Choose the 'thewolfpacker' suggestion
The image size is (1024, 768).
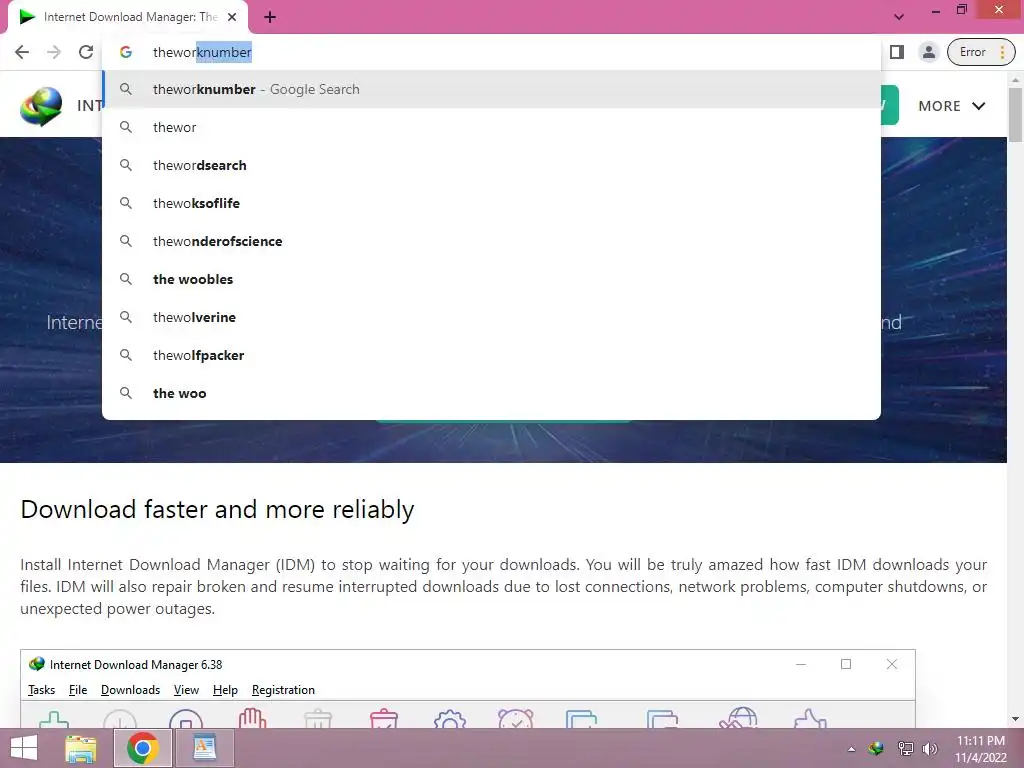[491, 355]
